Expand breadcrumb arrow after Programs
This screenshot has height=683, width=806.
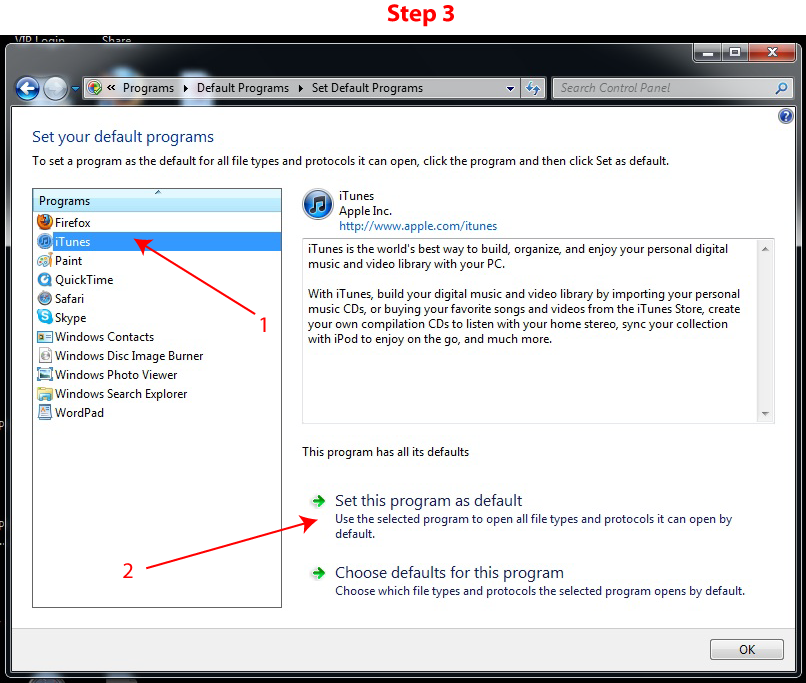point(186,88)
